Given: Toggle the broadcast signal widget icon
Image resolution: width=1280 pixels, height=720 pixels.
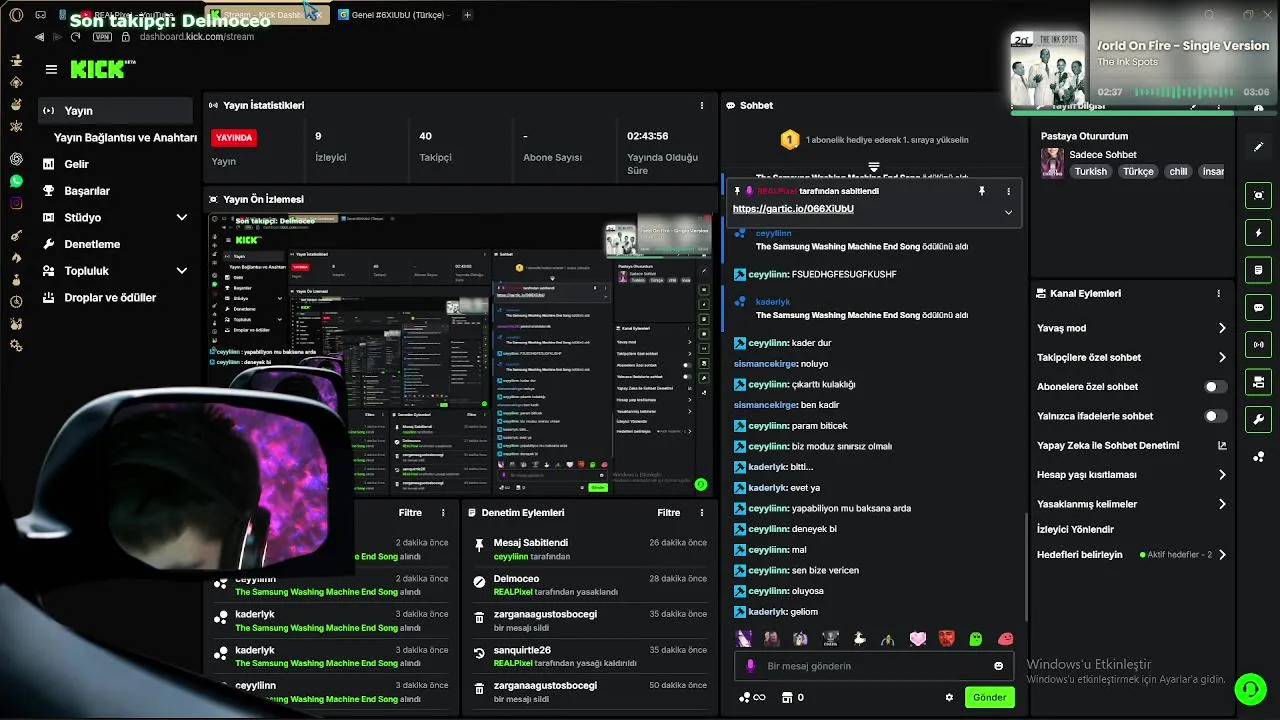Looking at the screenshot, I should [1259, 345].
